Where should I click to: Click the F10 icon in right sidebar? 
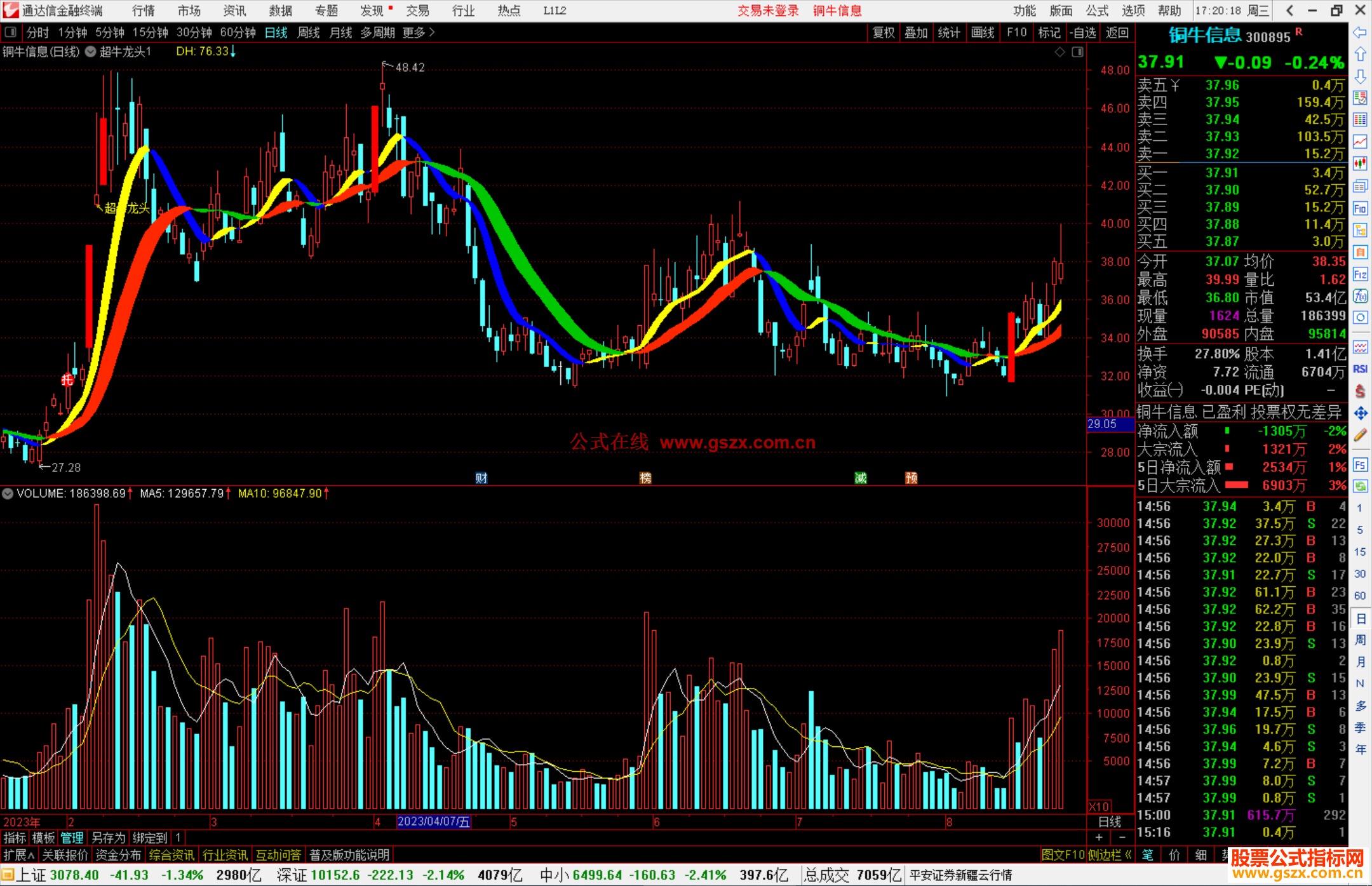pos(1360,208)
